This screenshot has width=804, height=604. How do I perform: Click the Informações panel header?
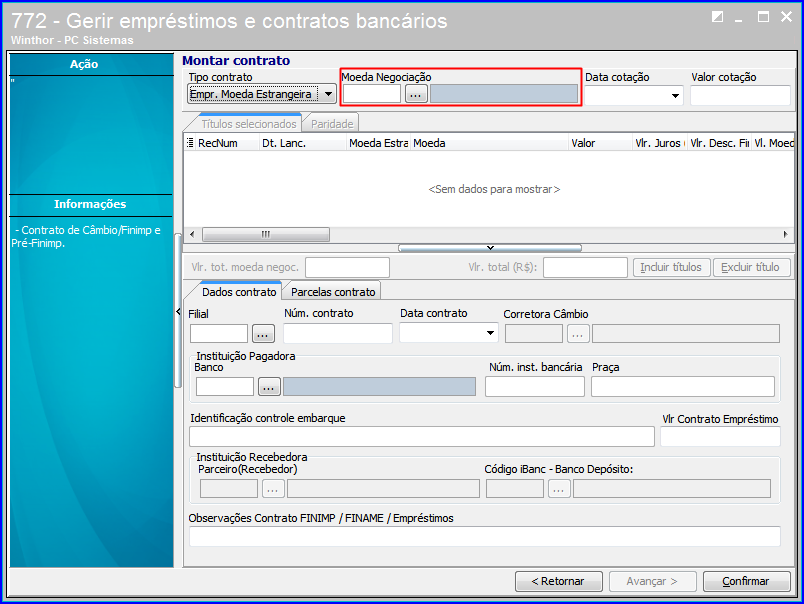pos(91,204)
